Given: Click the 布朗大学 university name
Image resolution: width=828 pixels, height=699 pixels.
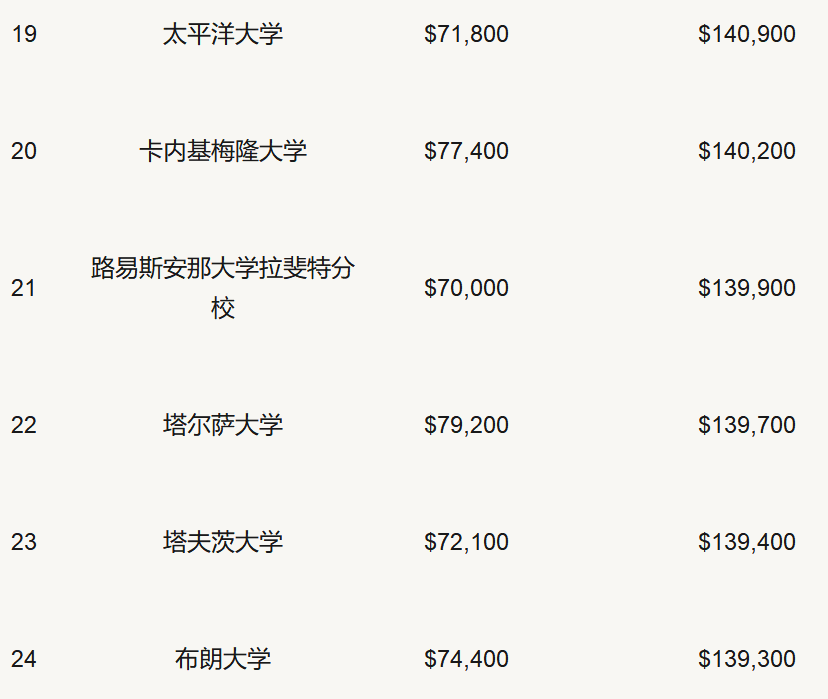Looking at the screenshot, I should [x=223, y=660].
